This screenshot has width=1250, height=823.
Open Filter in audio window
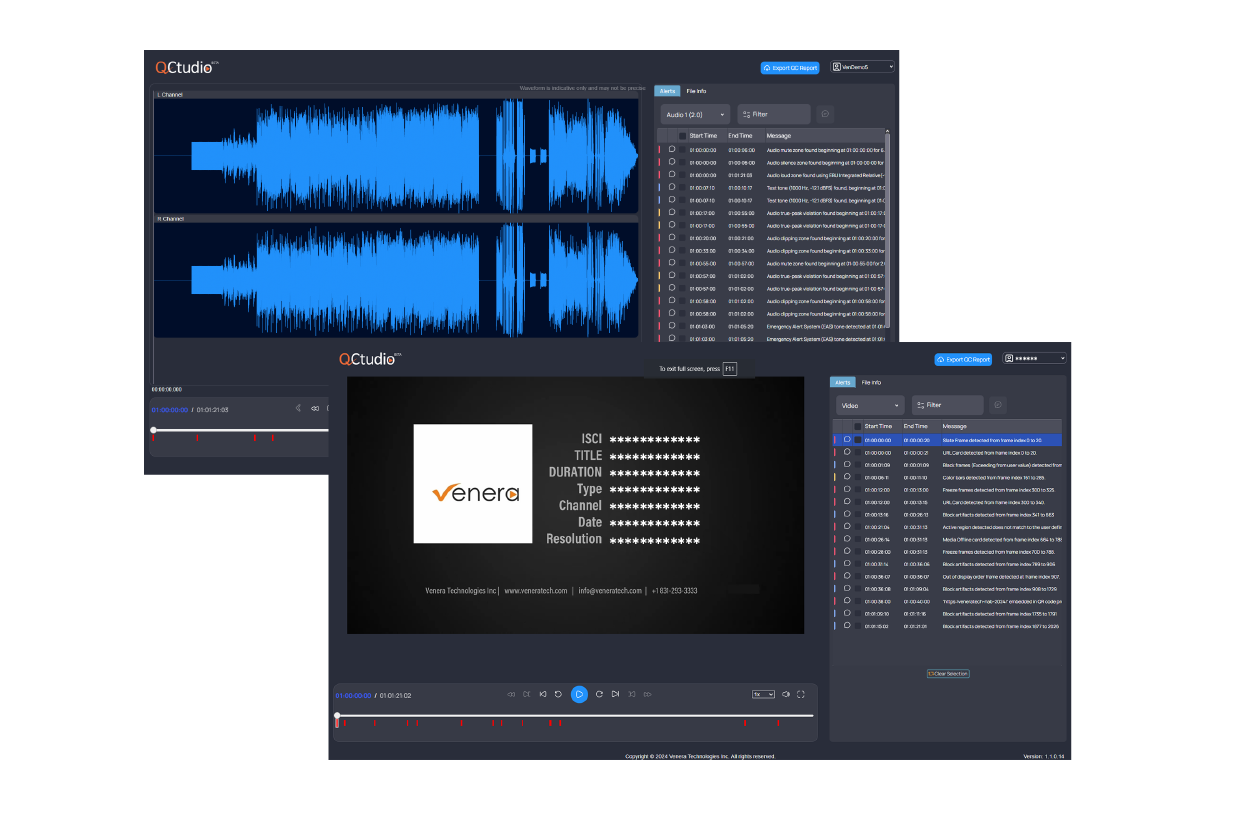774,114
